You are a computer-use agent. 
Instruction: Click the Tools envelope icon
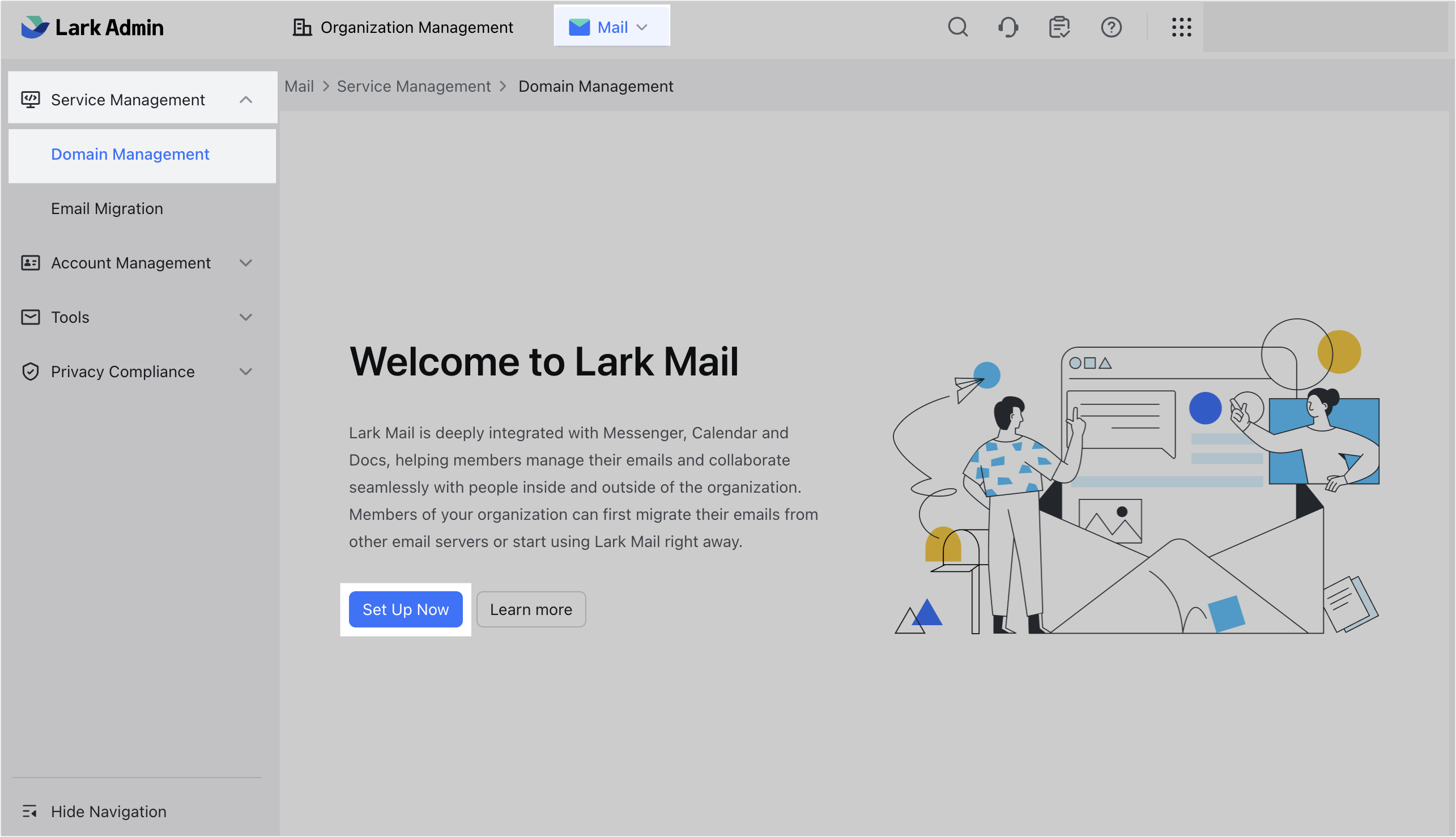click(31, 317)
